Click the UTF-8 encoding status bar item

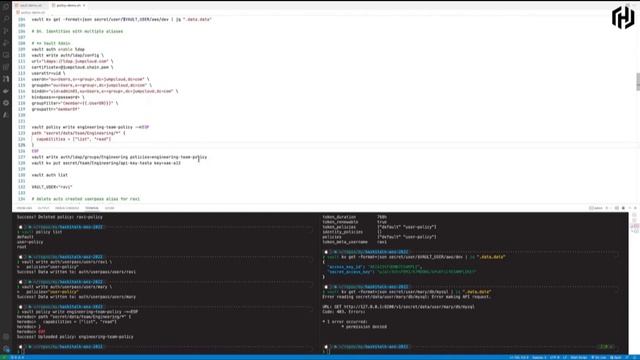pyautogui.click(x=555, y=358)
